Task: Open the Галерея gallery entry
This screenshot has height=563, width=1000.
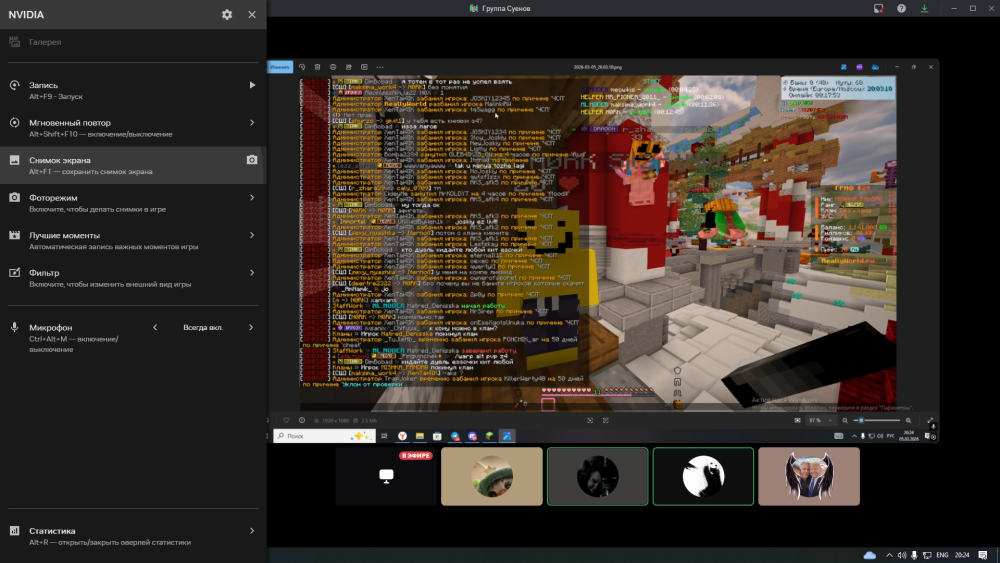Action: 133,42
